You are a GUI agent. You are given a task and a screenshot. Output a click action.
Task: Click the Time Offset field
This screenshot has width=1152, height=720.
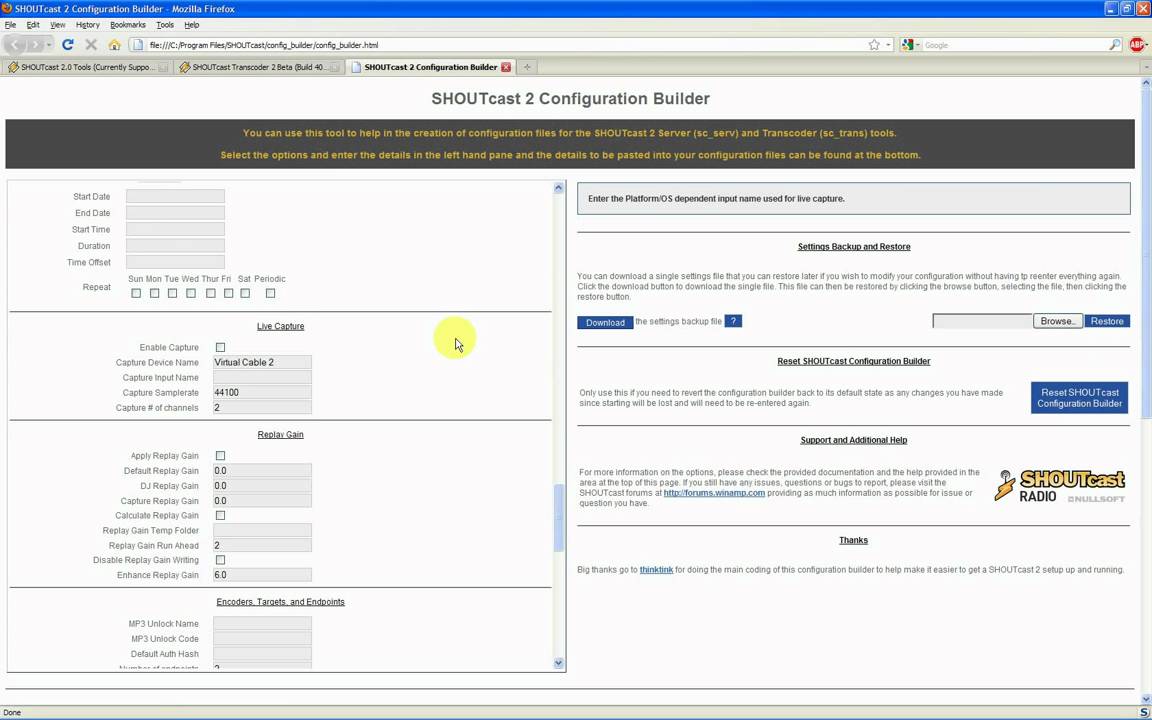tap(175, 262)
